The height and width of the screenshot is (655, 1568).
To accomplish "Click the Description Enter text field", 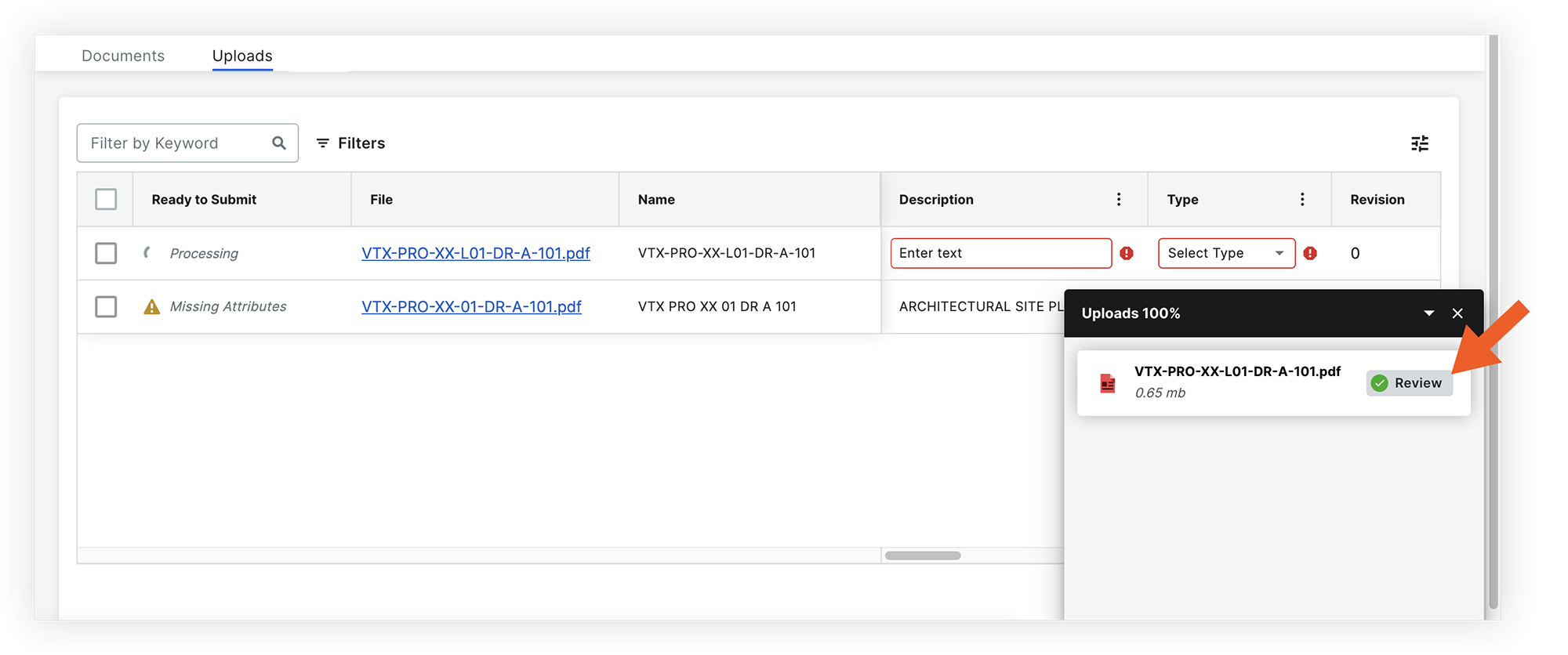I will 1000,253.
